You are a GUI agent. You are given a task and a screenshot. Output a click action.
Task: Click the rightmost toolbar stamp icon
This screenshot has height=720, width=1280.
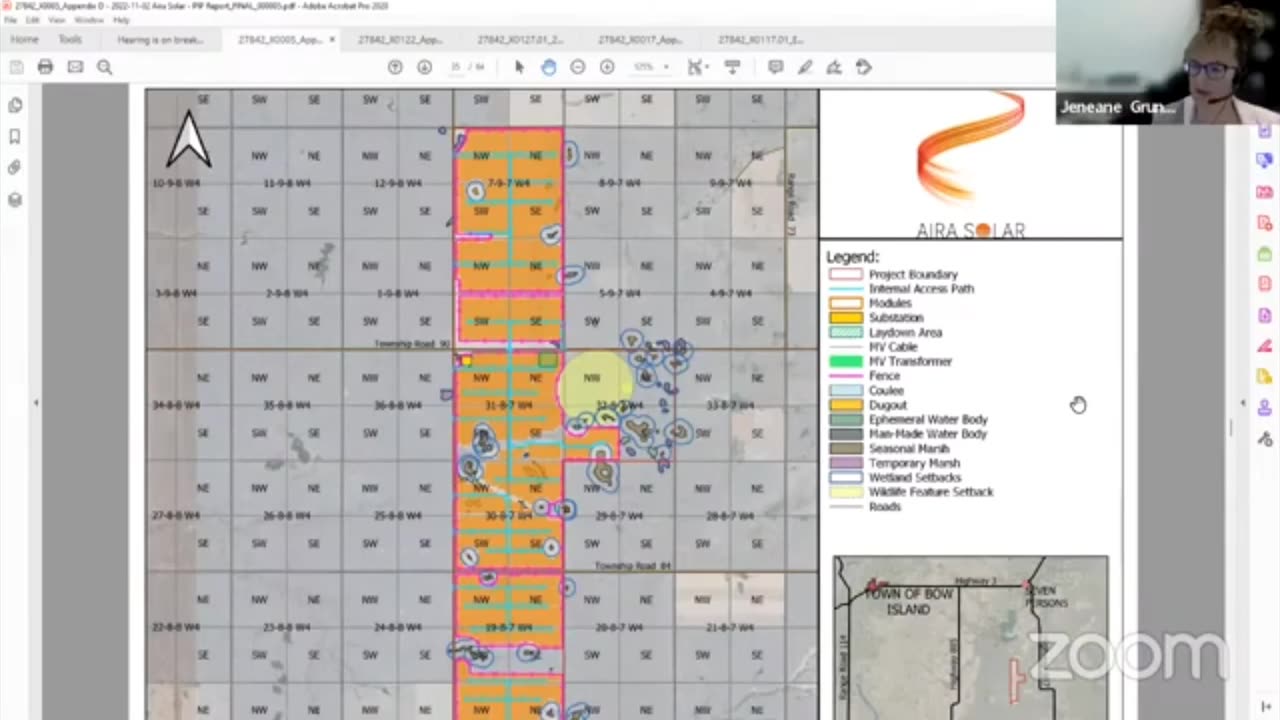click(x=864, y=67)
